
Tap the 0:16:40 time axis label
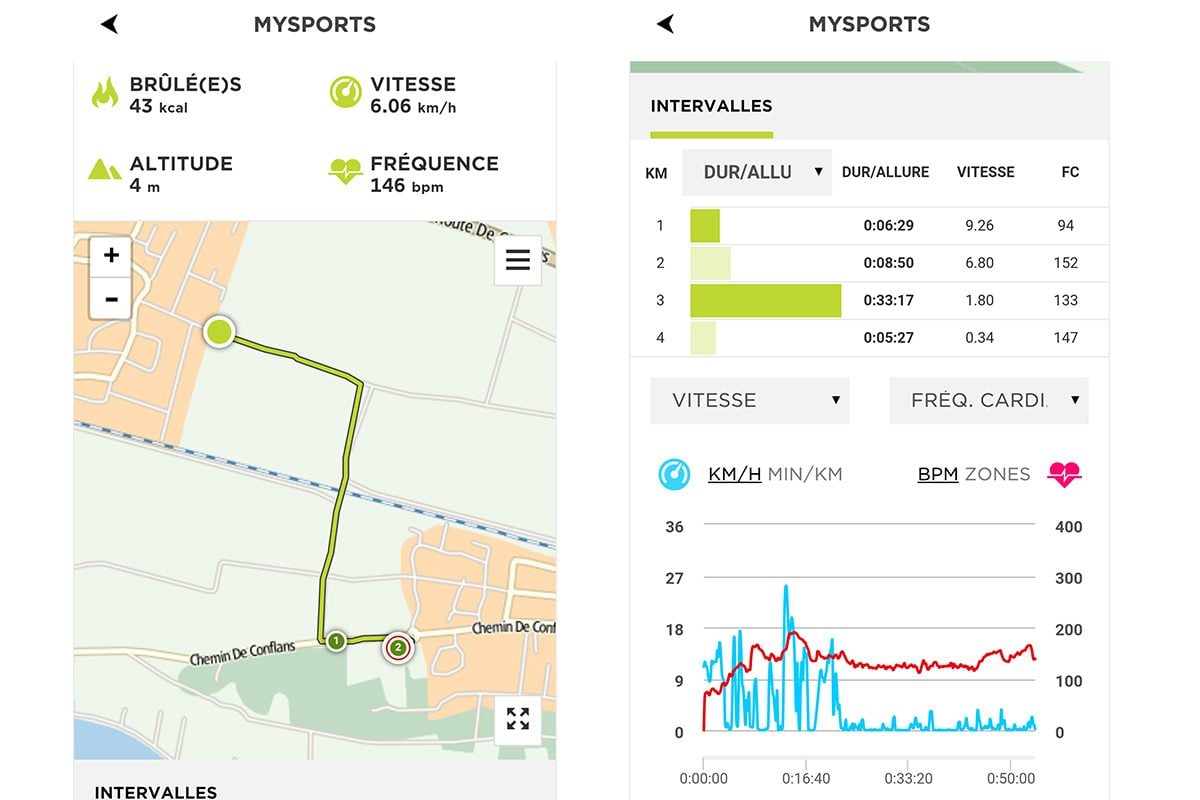[x=806, y=778]
